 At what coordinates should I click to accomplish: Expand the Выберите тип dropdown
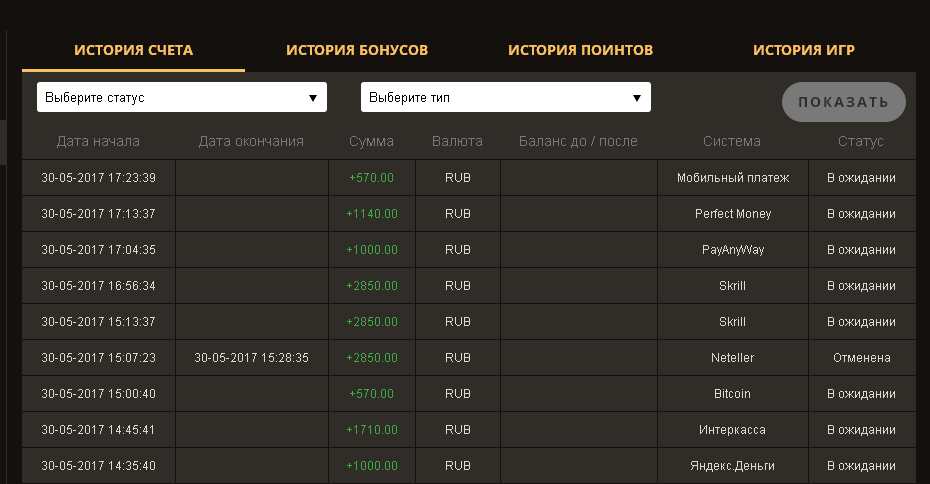tap(505, 98)
